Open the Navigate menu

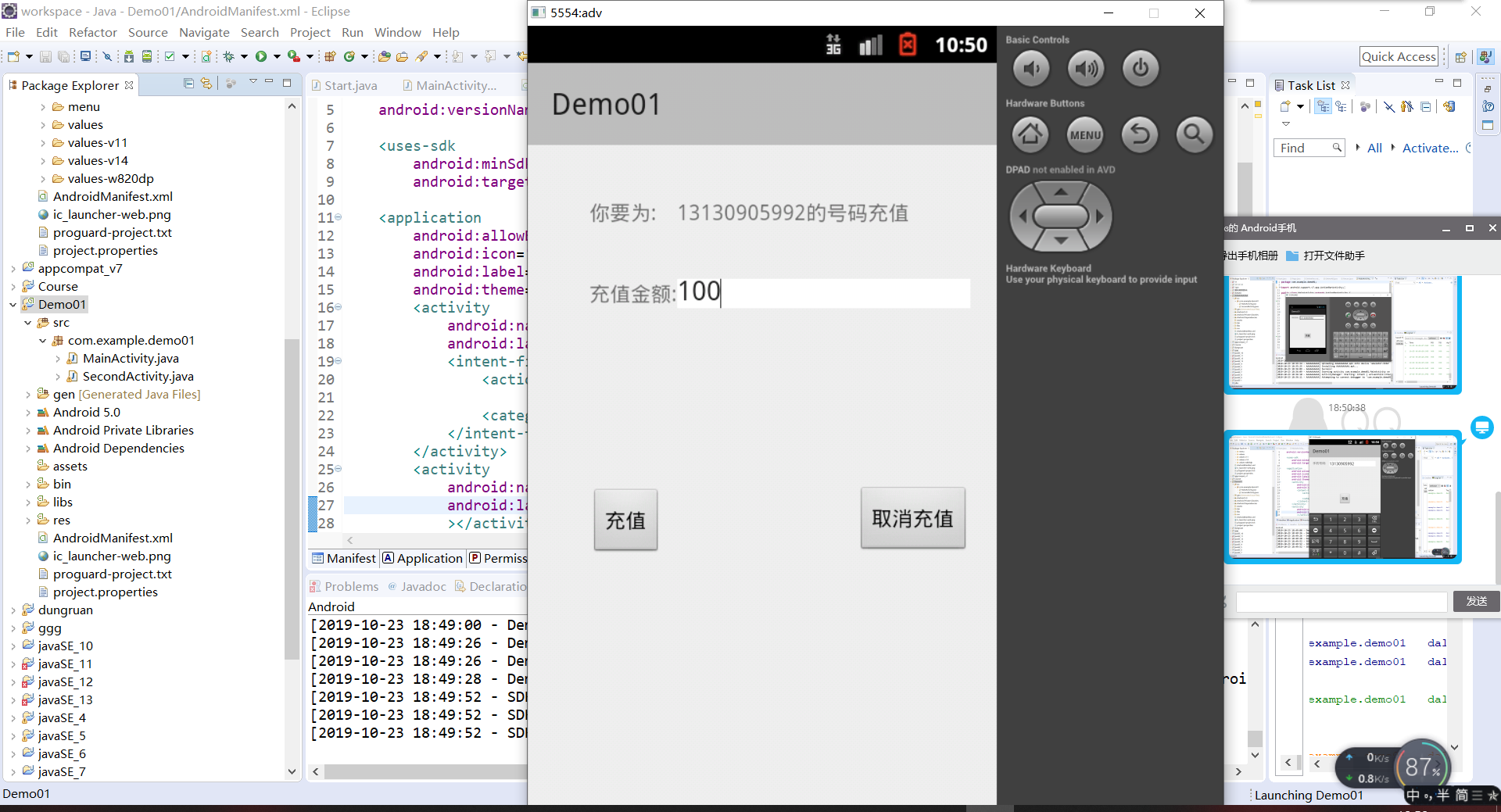pyautogui.click(x=204, y=32)
